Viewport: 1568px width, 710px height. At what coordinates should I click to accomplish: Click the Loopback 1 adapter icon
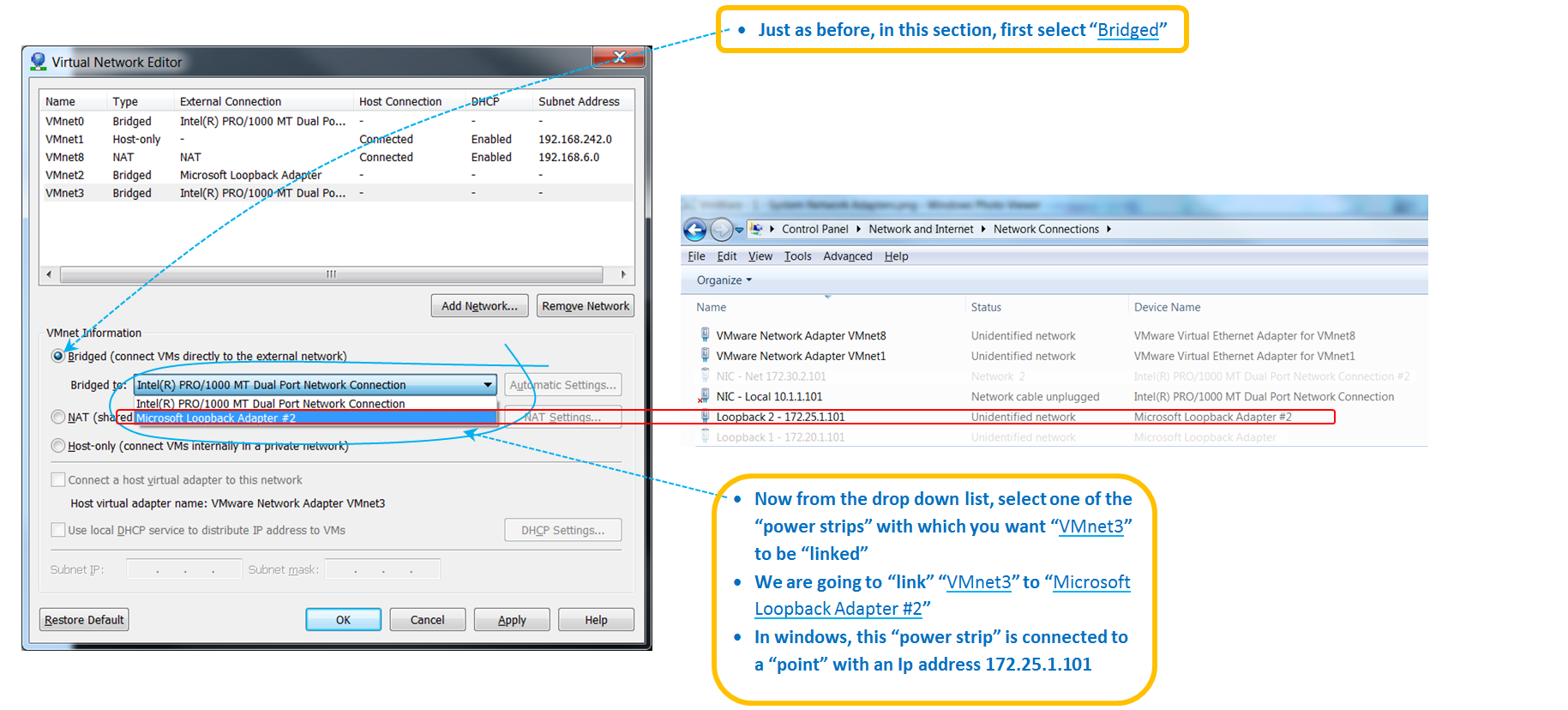pyautogui.click(x=705, y=436)
